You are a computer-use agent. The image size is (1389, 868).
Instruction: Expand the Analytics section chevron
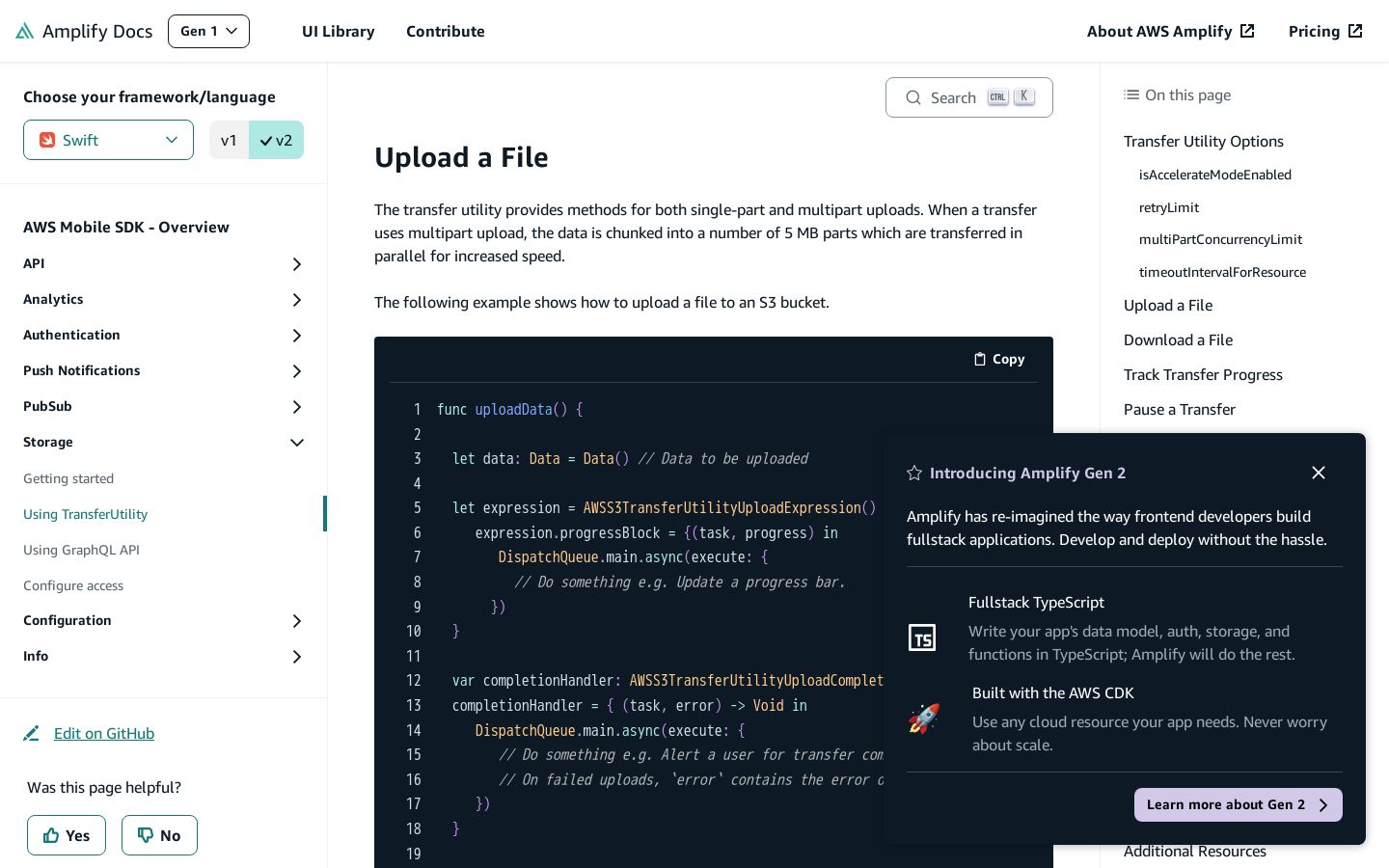[x=297, y=300]
